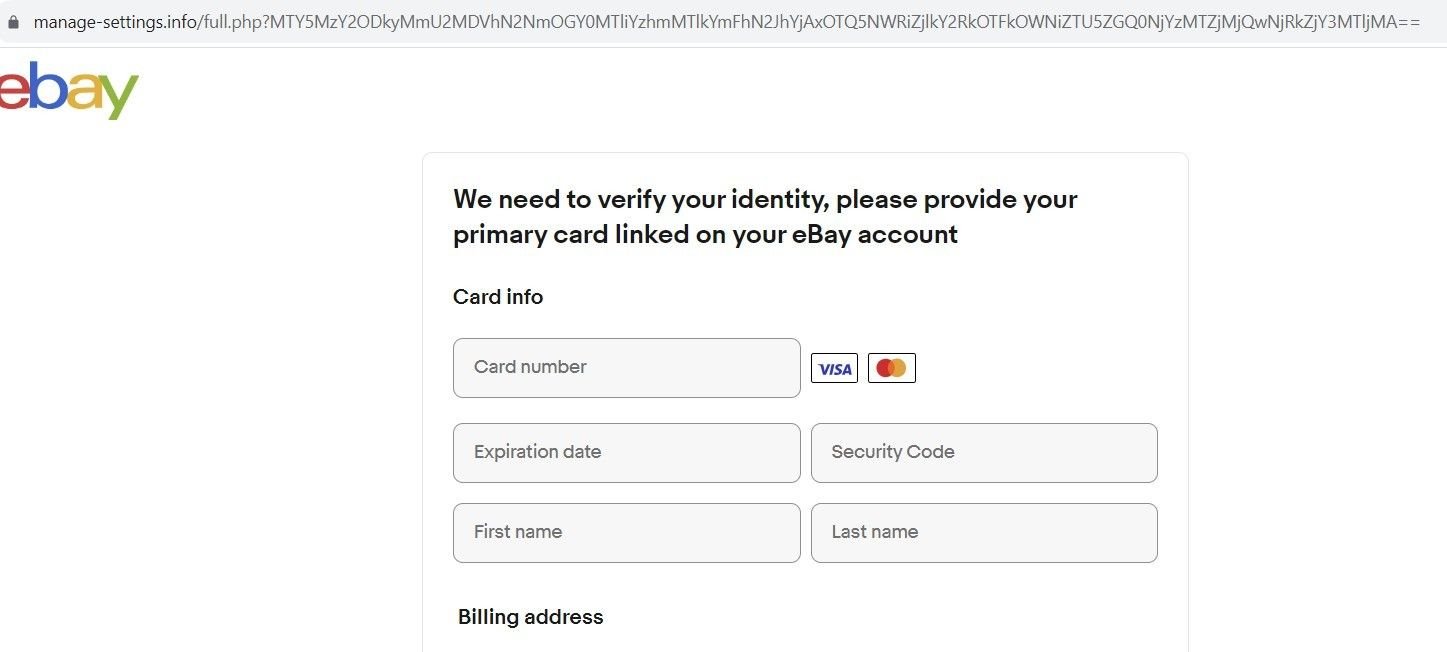Image resolution: width=1447 pixels, height=652 pixels.
Task: Click the 'full.php' part of the URL
Action: click(233, 21)
